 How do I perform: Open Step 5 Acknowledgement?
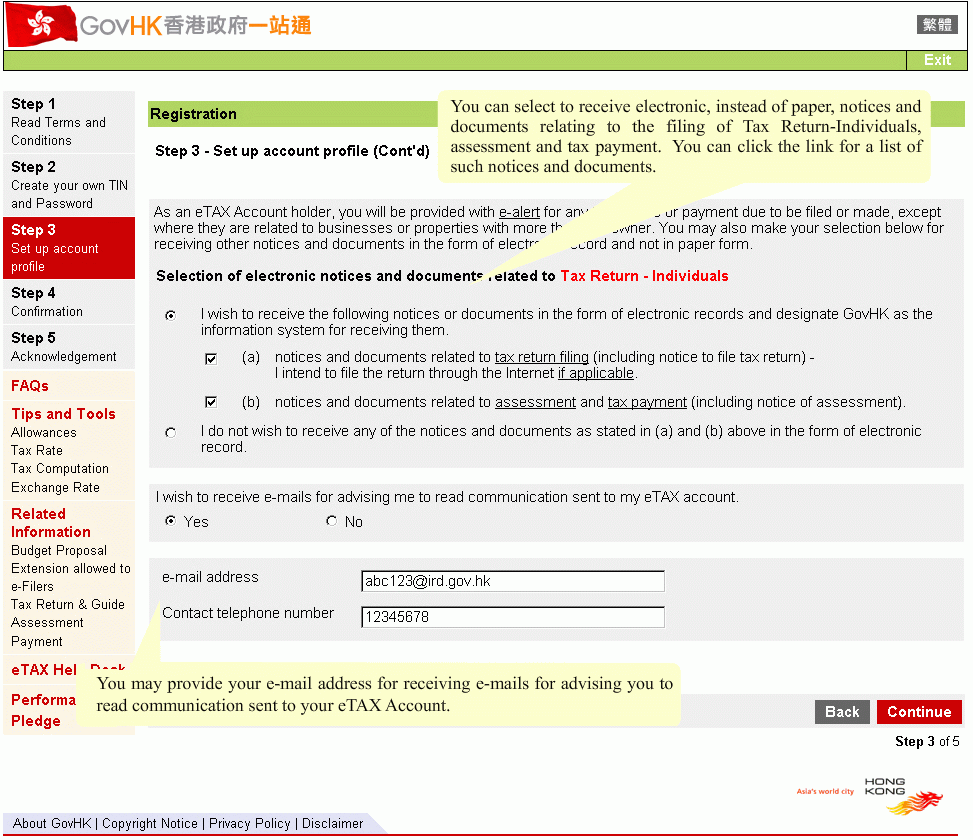tap(69, 347)
